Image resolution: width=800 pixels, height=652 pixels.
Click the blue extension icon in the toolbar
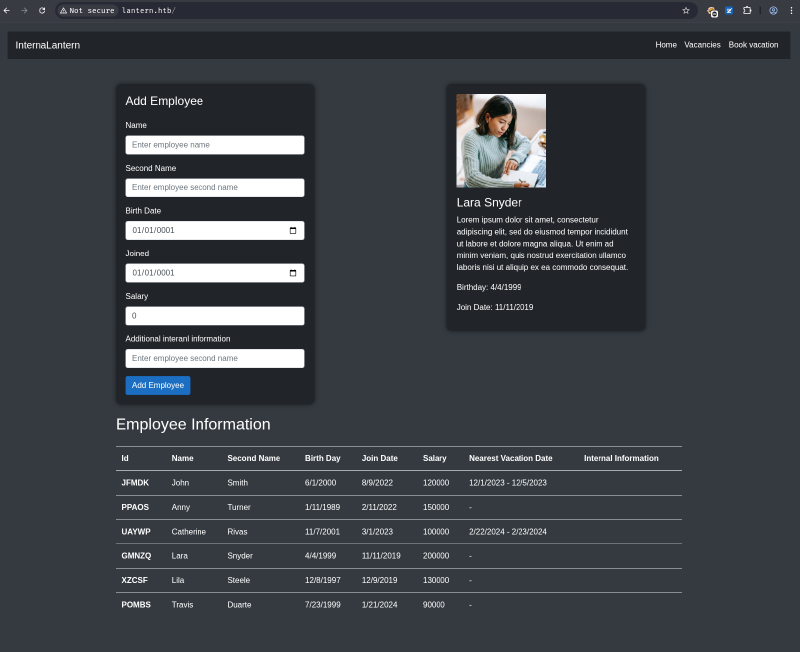(x=728, y=11)
